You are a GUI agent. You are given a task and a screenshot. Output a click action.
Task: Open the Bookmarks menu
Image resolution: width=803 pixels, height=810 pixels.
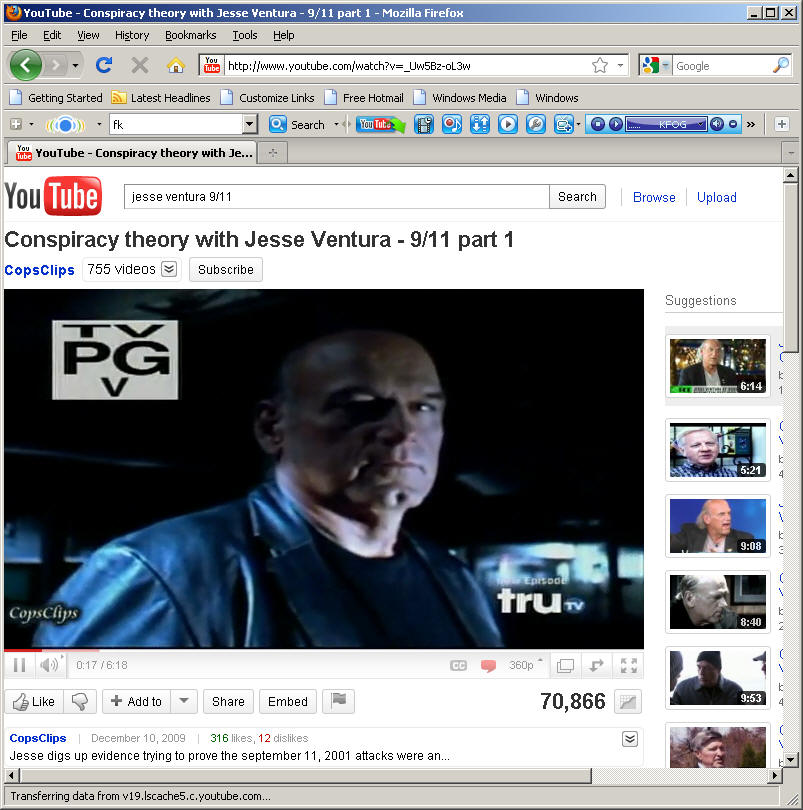[191, 35]
